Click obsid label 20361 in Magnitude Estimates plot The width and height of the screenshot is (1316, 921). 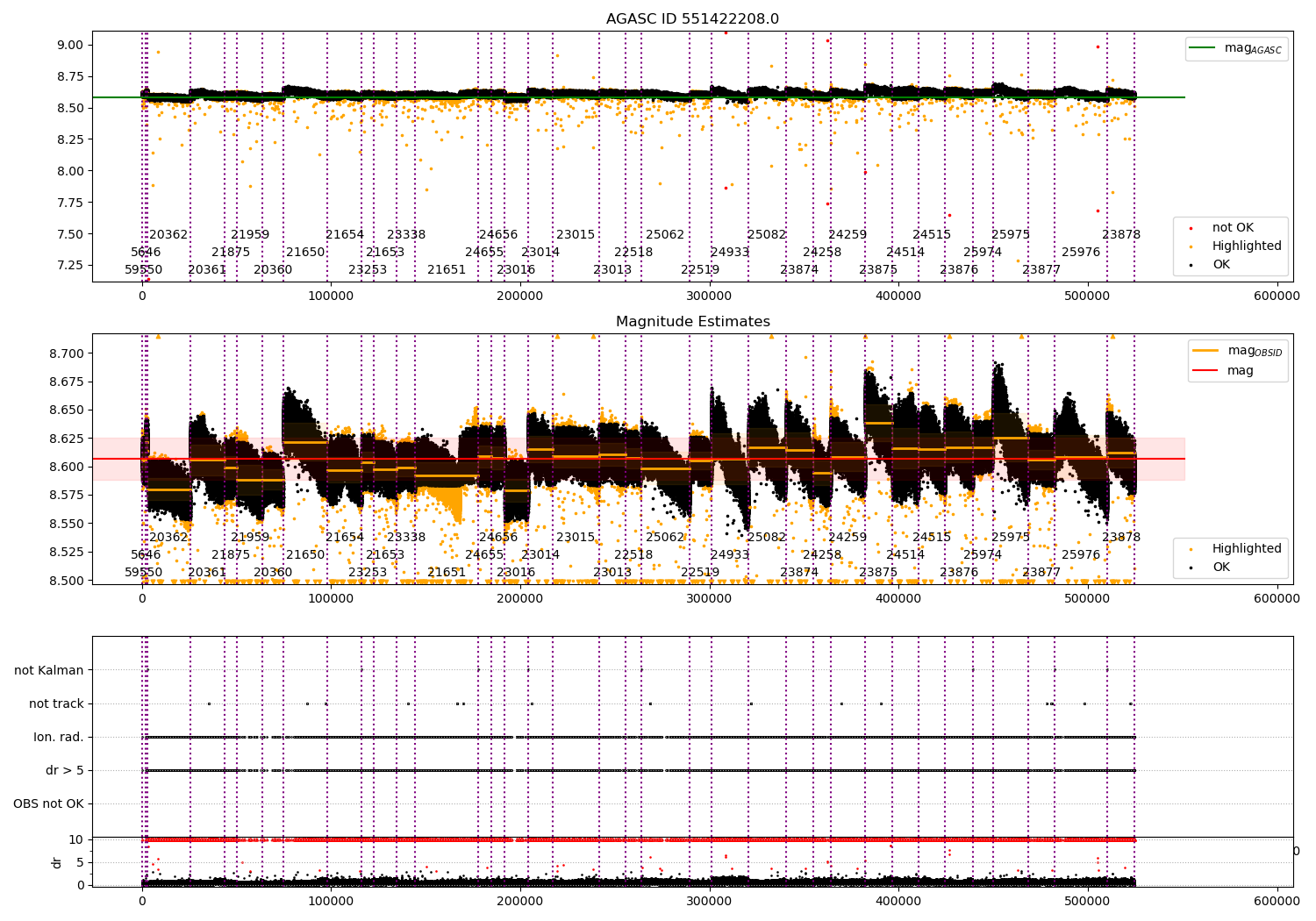[x=207, y=572]
